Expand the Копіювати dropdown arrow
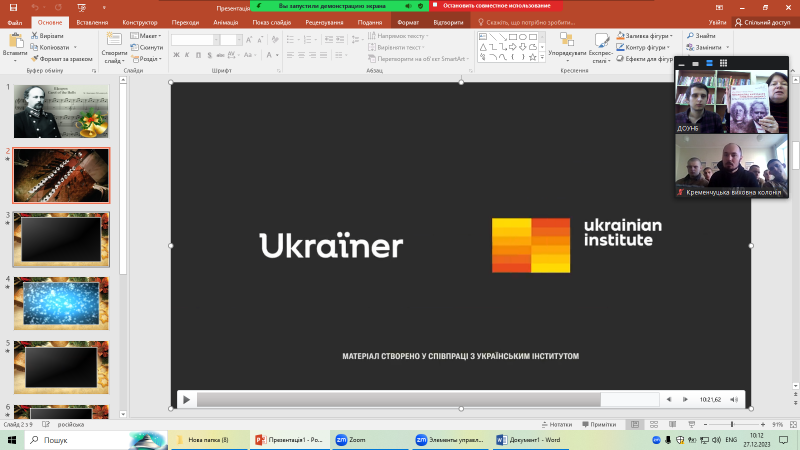 point(76,47)
